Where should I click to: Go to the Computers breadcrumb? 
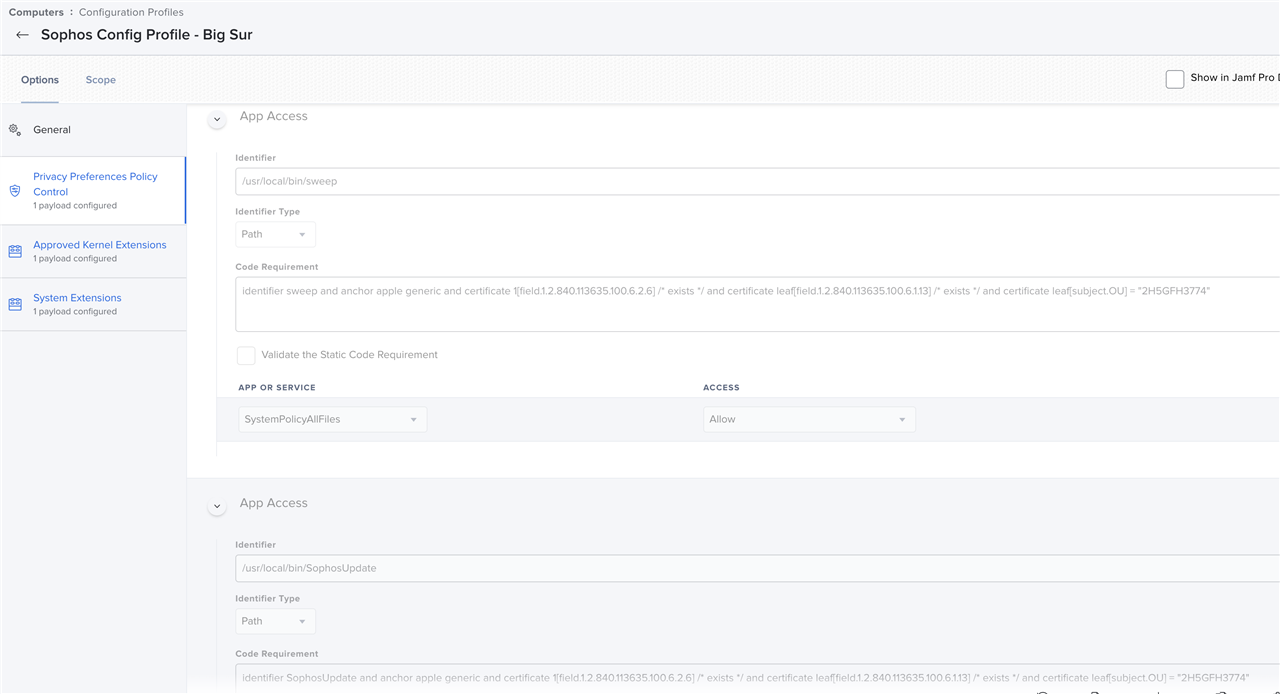36,12
